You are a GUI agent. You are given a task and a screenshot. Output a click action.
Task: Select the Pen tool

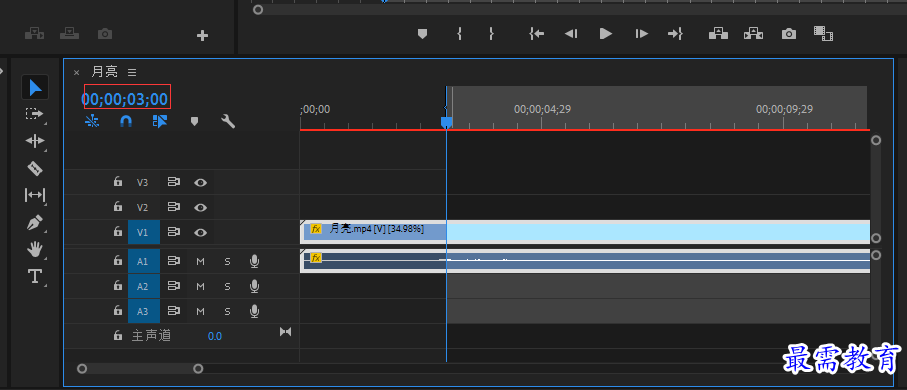pyautogui.click(x=35, y=223)
